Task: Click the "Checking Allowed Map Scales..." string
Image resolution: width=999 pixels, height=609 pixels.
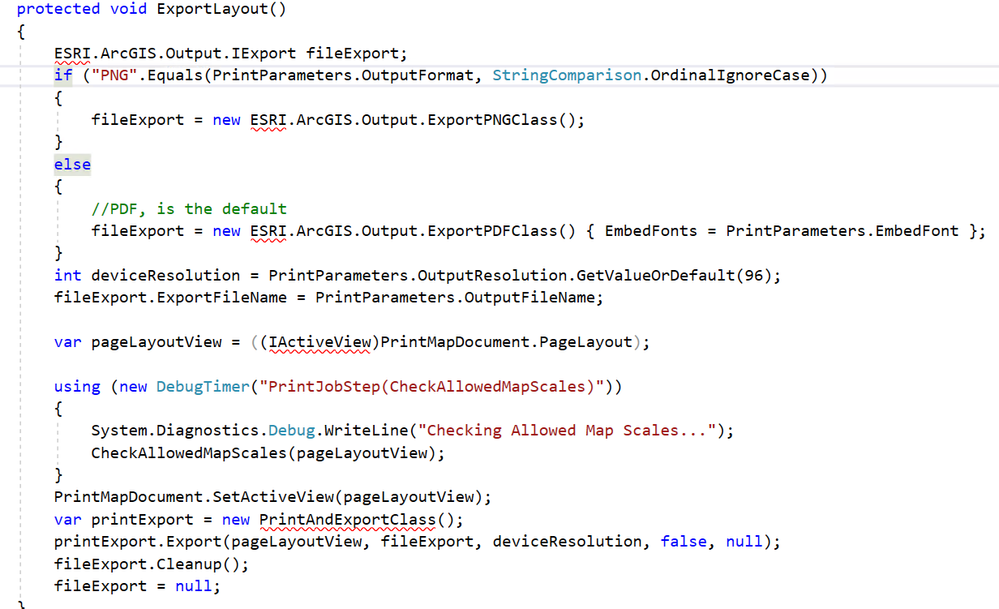Action: [567, 431]
